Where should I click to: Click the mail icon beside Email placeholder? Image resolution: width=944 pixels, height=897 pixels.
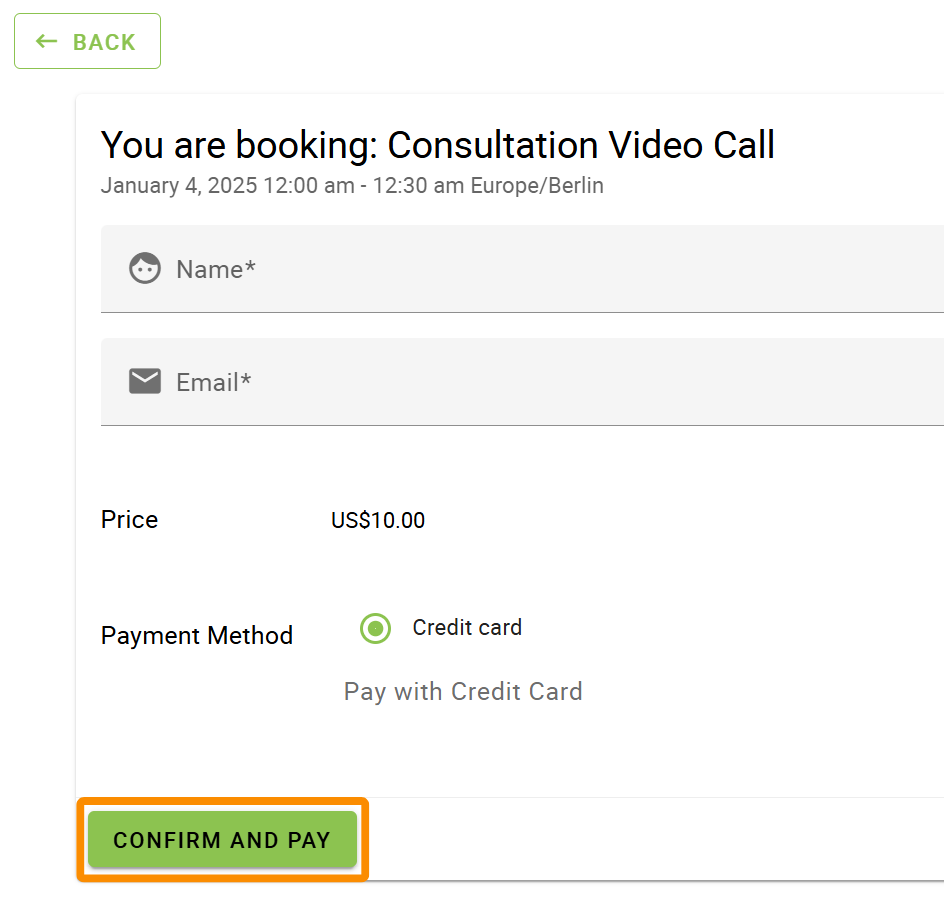click(x=144, y=381)
